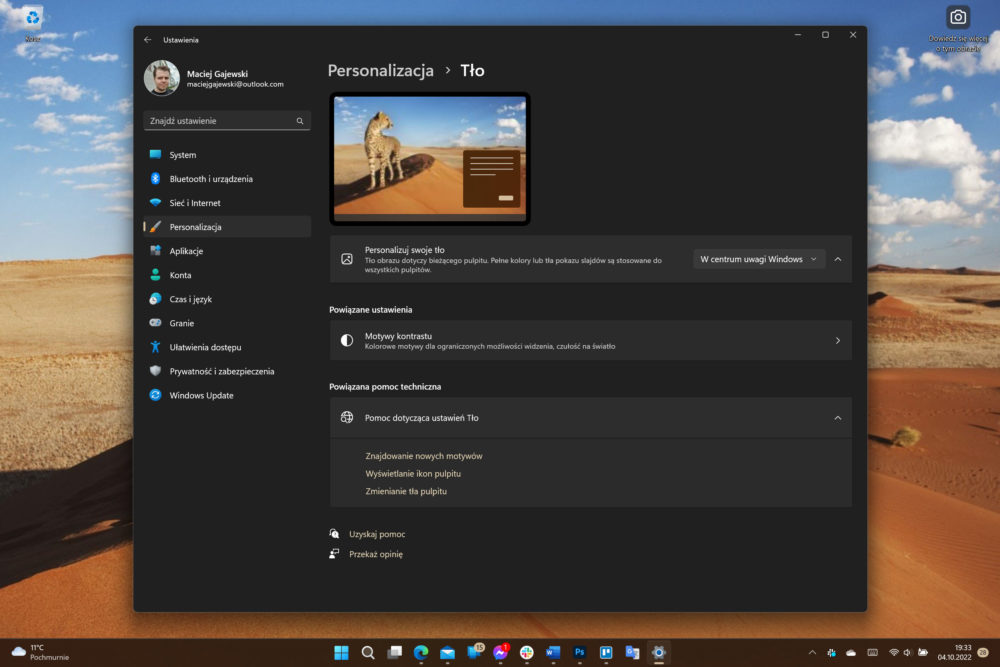The height and width of the screenshot is (667, 1000).
Task: Open the Znajdowanie nowych motywów link
Action: [x=423, y=456]
